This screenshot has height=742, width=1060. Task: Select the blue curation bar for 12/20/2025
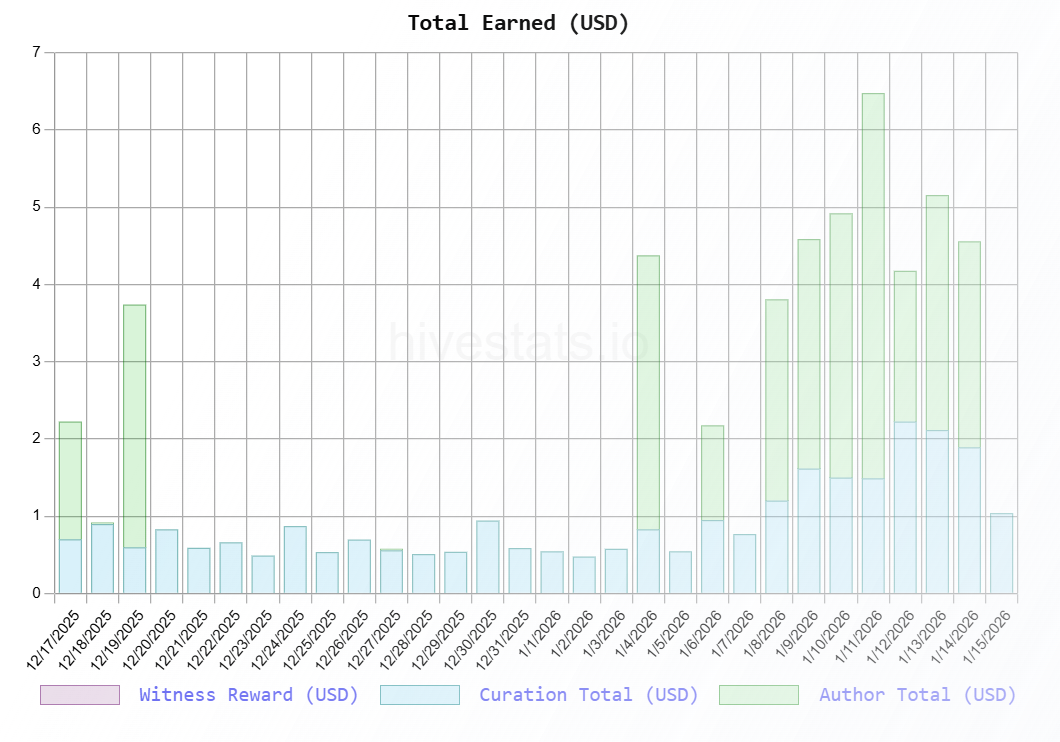tap(167, 561)
